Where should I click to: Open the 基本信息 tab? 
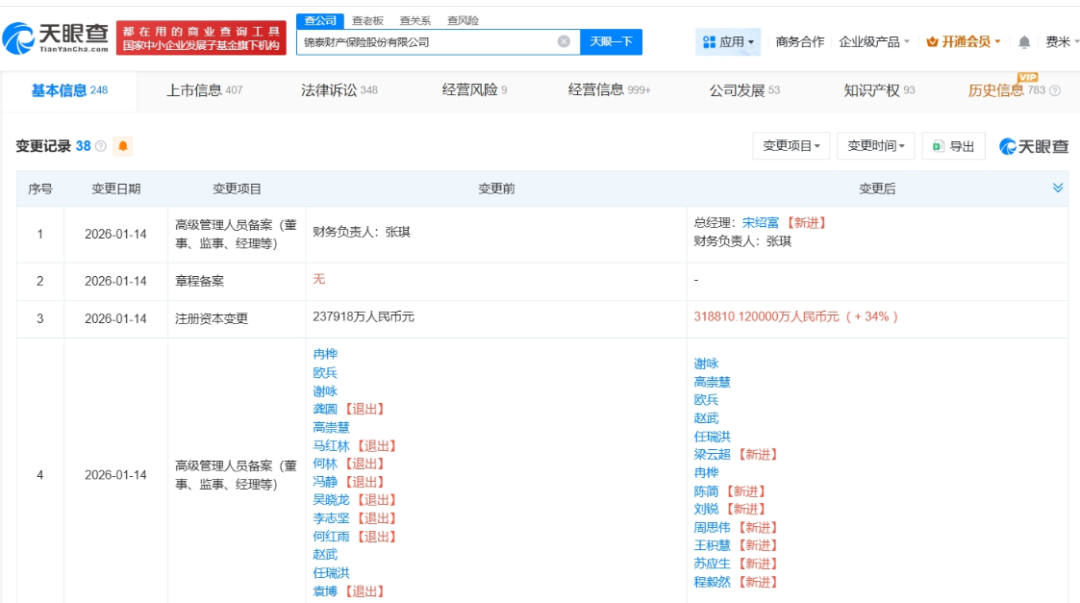(x=69, y=90)
